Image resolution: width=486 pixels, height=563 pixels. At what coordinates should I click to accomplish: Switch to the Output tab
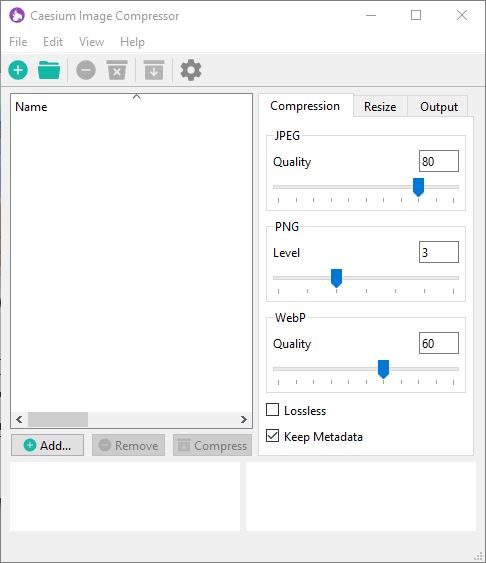439,106
